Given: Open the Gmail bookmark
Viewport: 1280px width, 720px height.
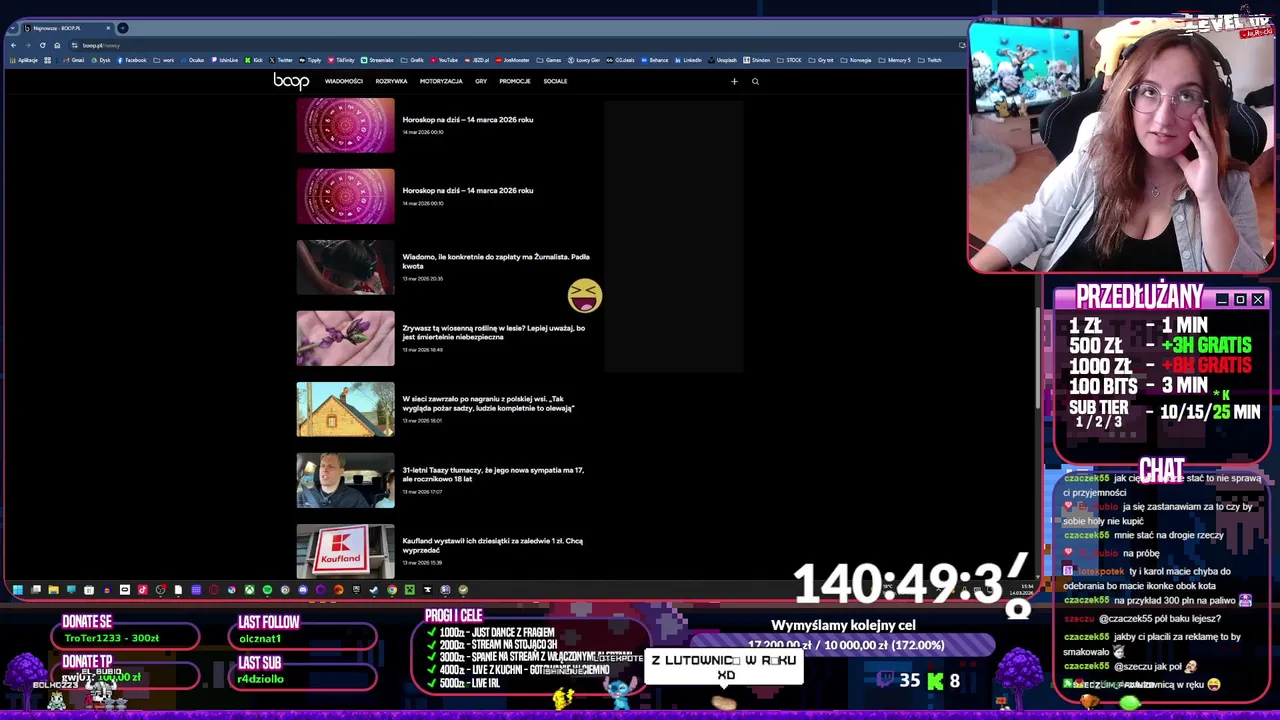Looking at the screenshot, I should [x=73, y=60].
